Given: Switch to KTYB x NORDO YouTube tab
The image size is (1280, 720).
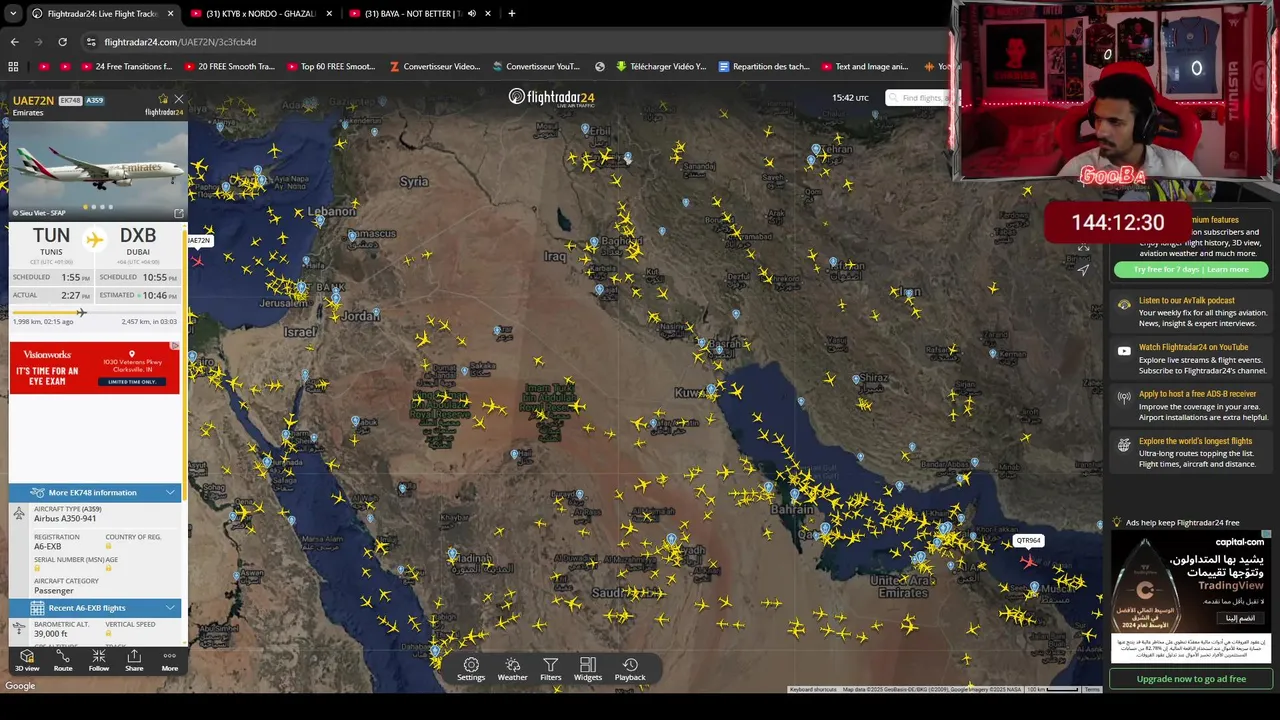Looking at the screenshot, I should 260,14.
